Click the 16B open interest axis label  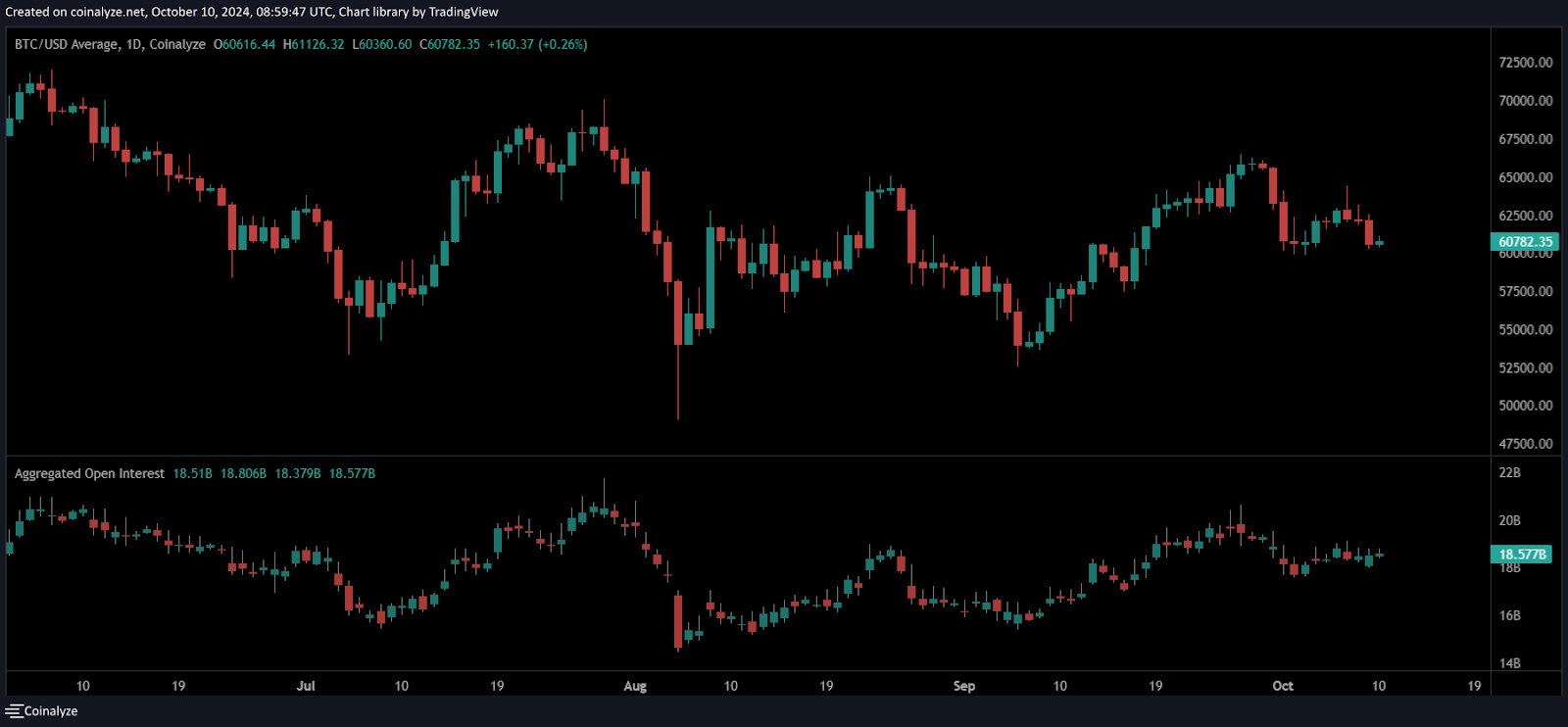pyautogui.click(x=1510, y=616)
